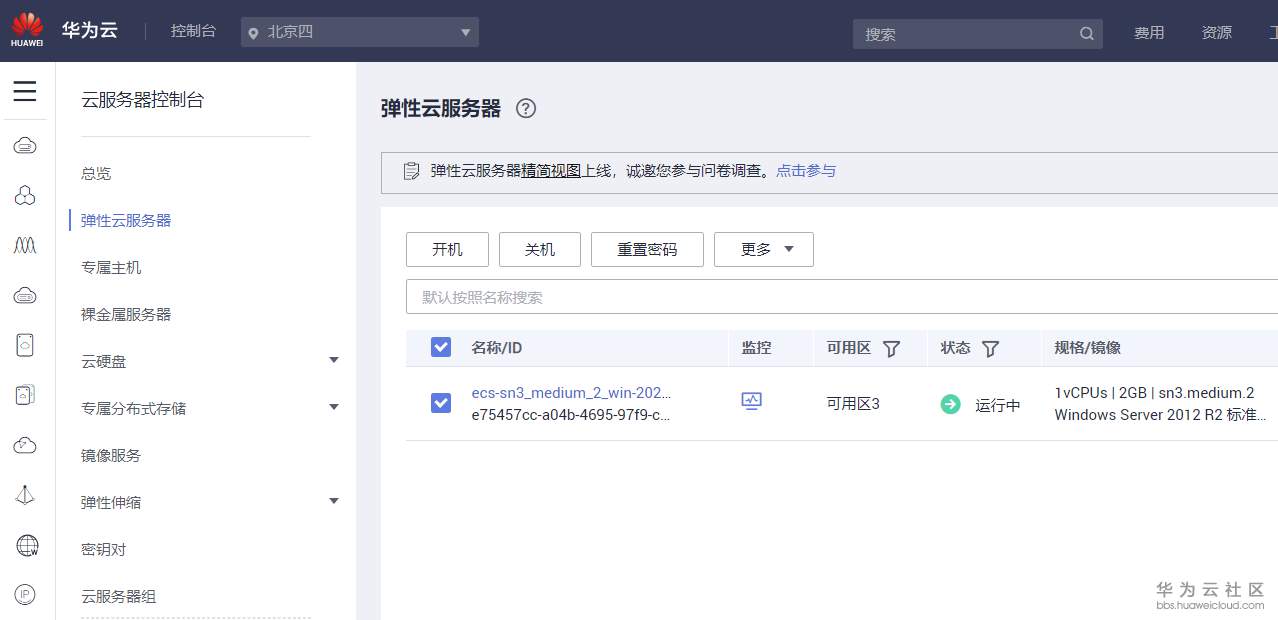1278x620 pixels.
Task: Open 镜像服务 in the sidebar
Action: pyautogui.click(x=111, y=455)
